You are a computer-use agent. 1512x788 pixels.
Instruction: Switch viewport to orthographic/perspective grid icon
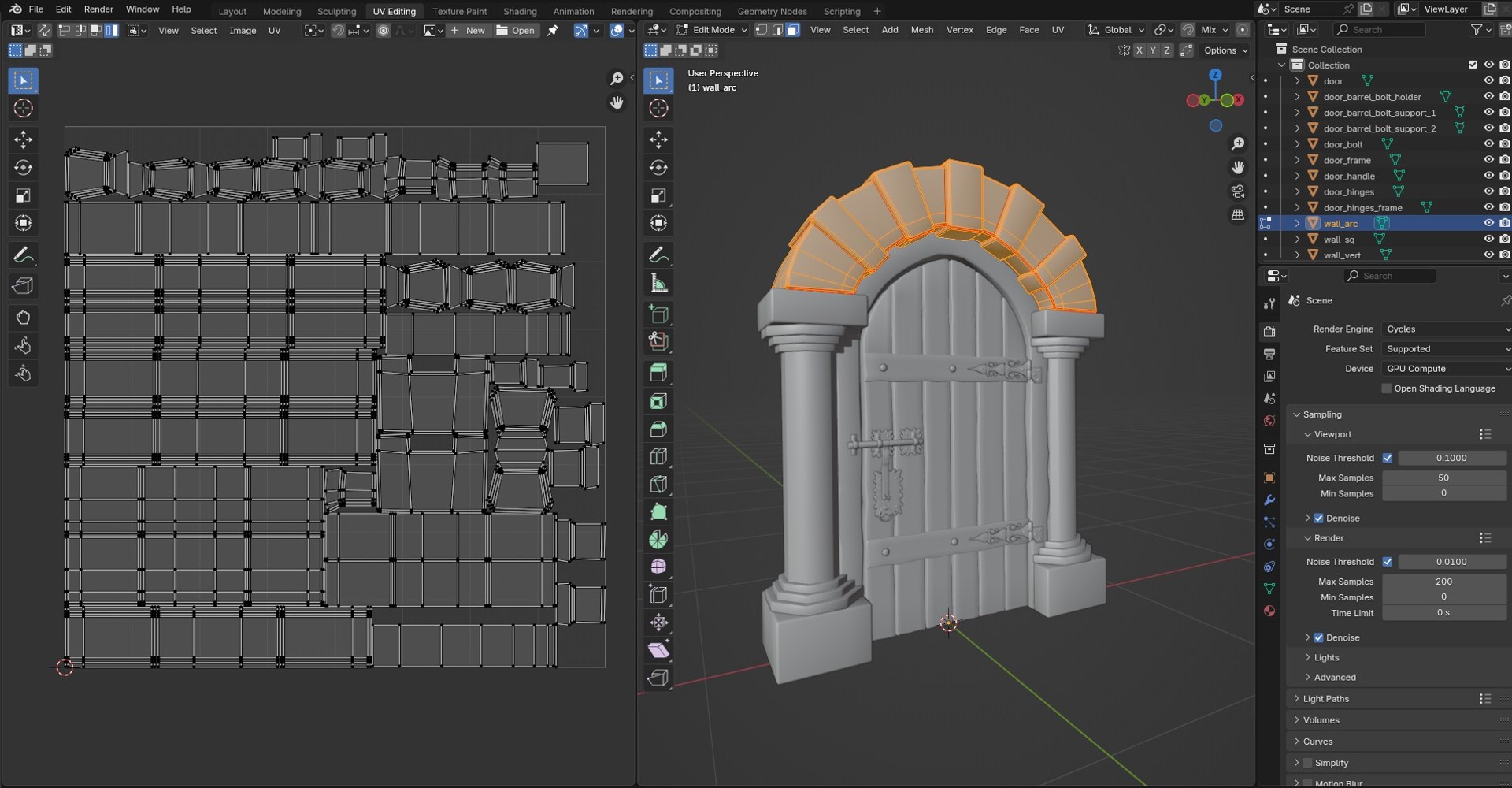[x=1238, y=215]
